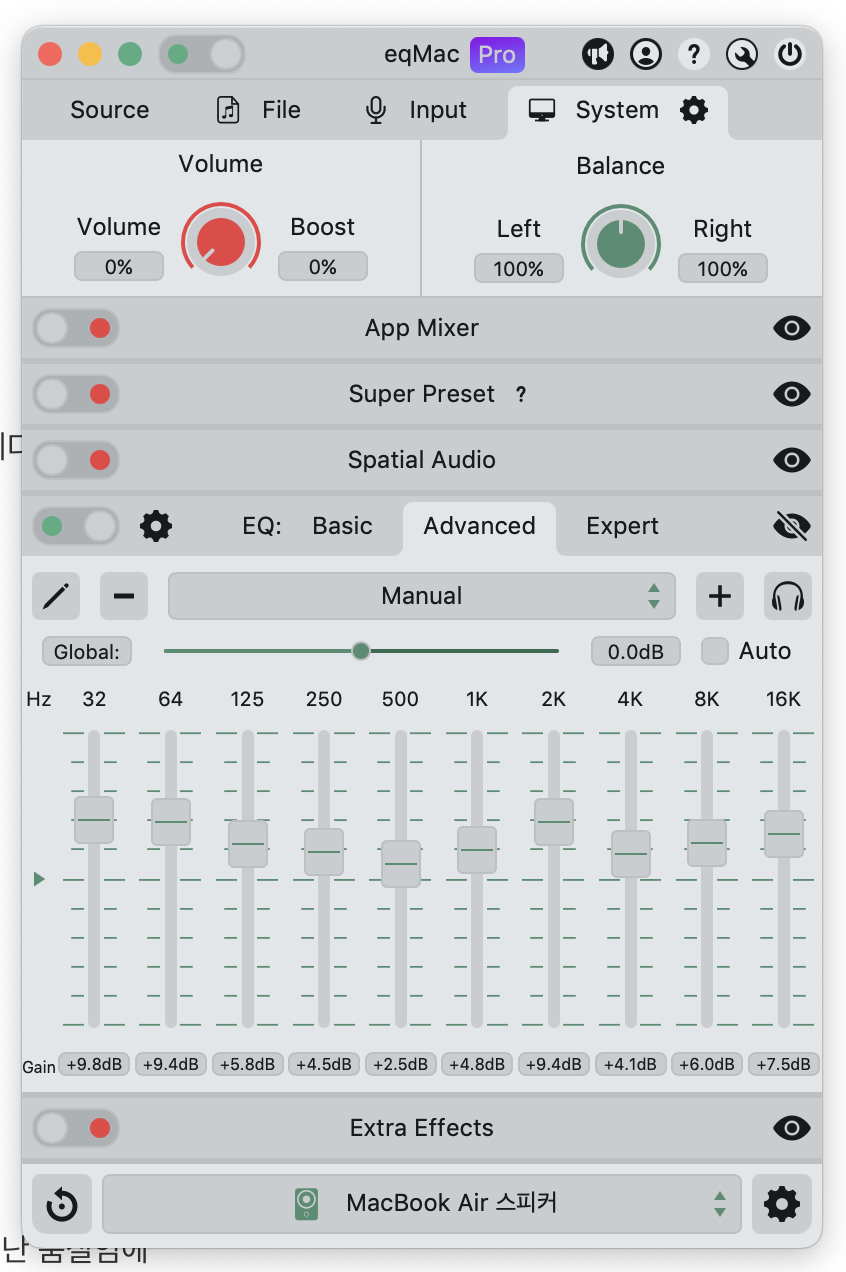Switch to Expert EQ tab
The width and height of the screenshot is (846, 1272).
click(622, 526)
